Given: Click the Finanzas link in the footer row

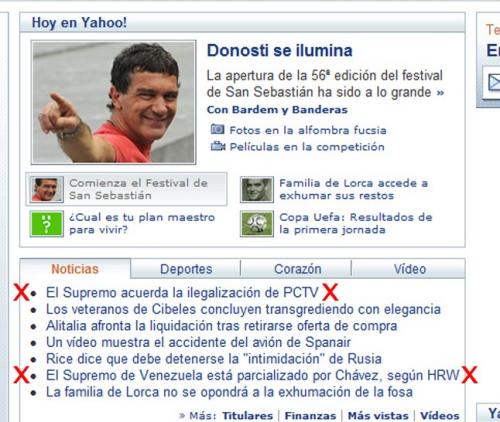Looking at the screenshot, I should (x=310, y=416).
